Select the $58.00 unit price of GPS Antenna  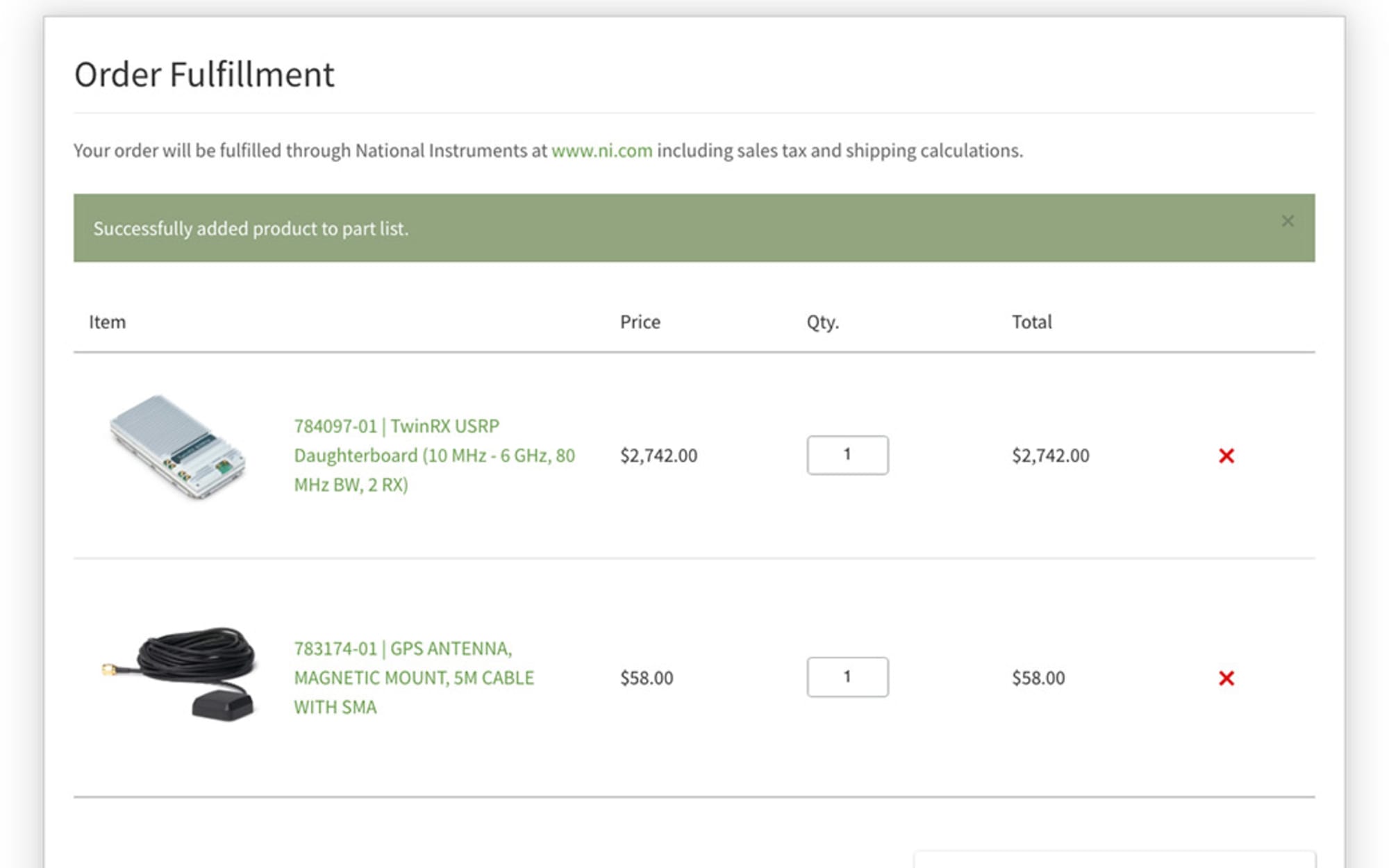pos(647,678)
